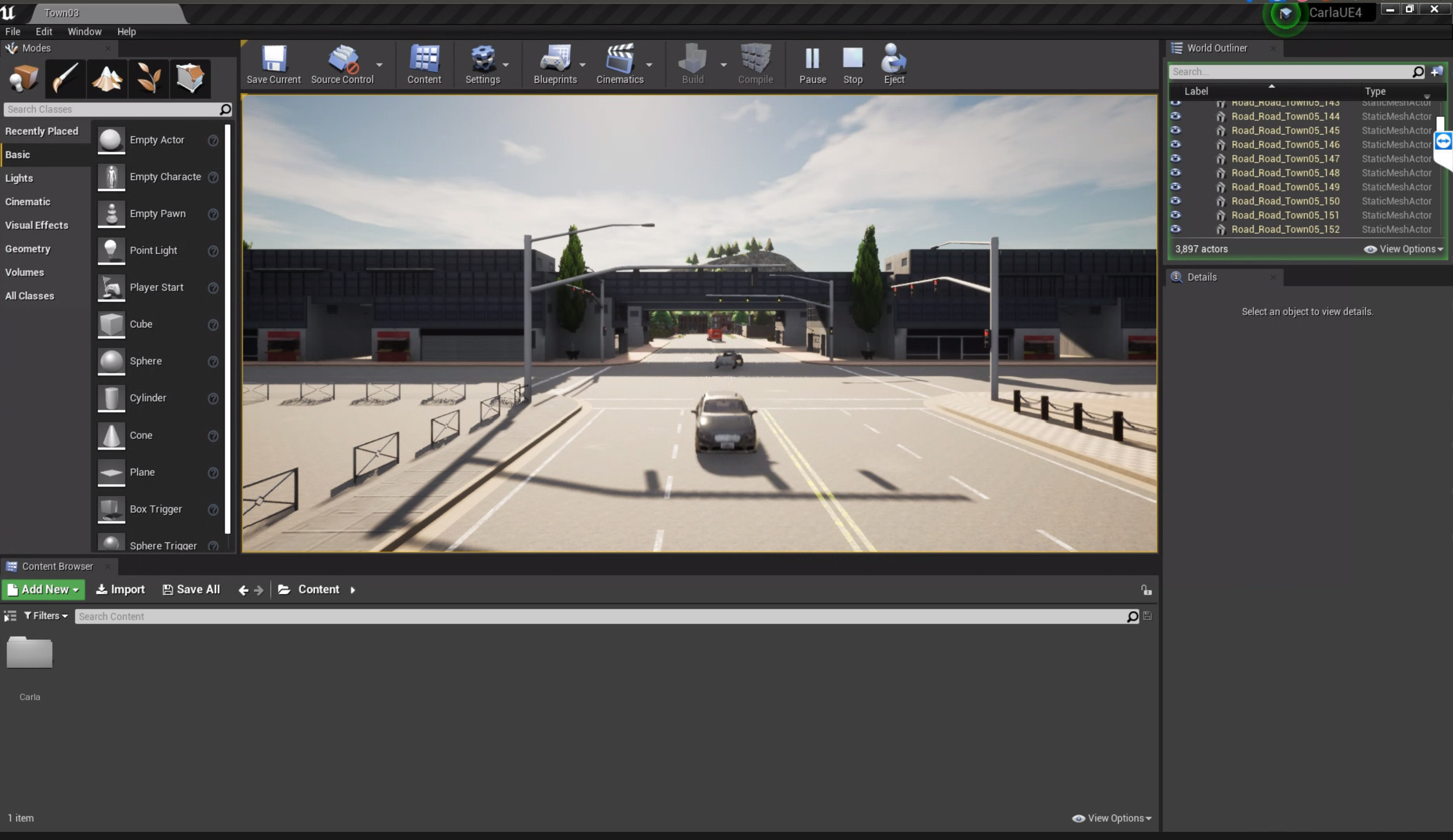The height and width of the screenshot is (840, 1453).
Task: Click the Blueprints toolbar icon
Action: 554,64
